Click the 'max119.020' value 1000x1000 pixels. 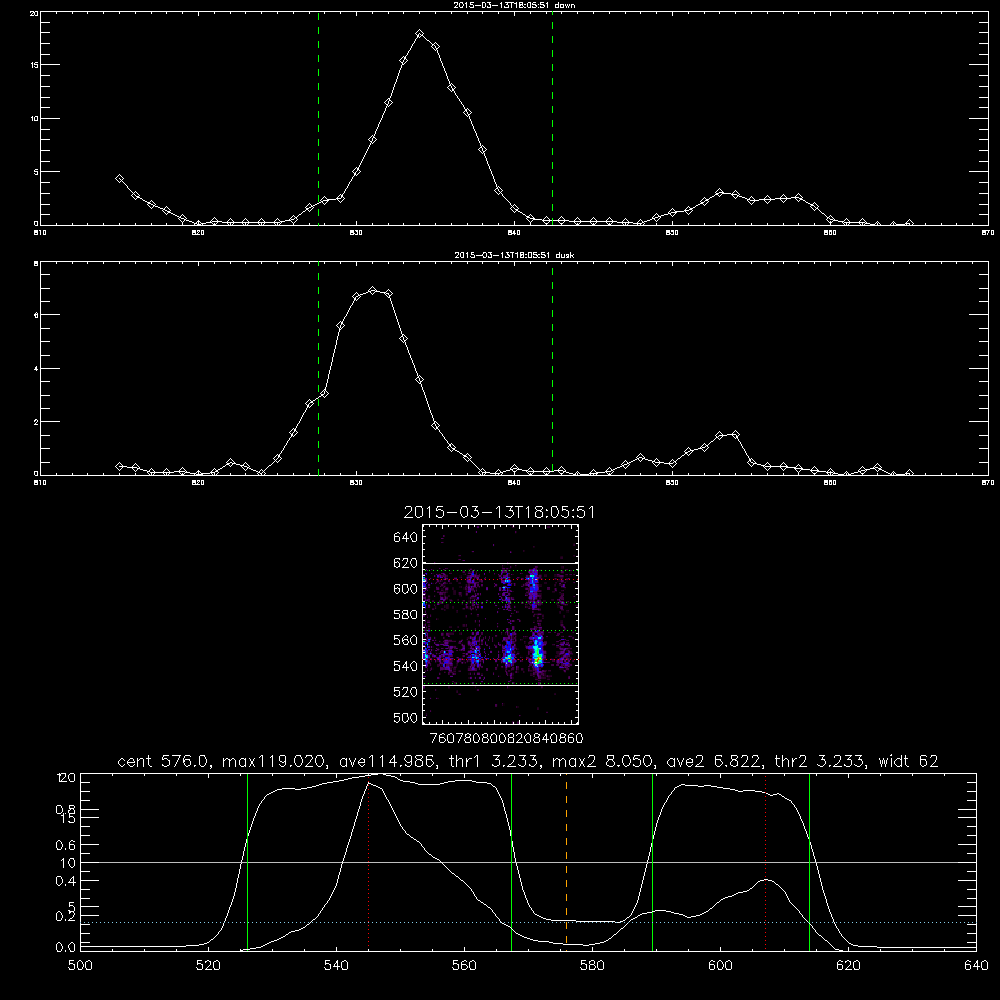(x=272, y=761)
